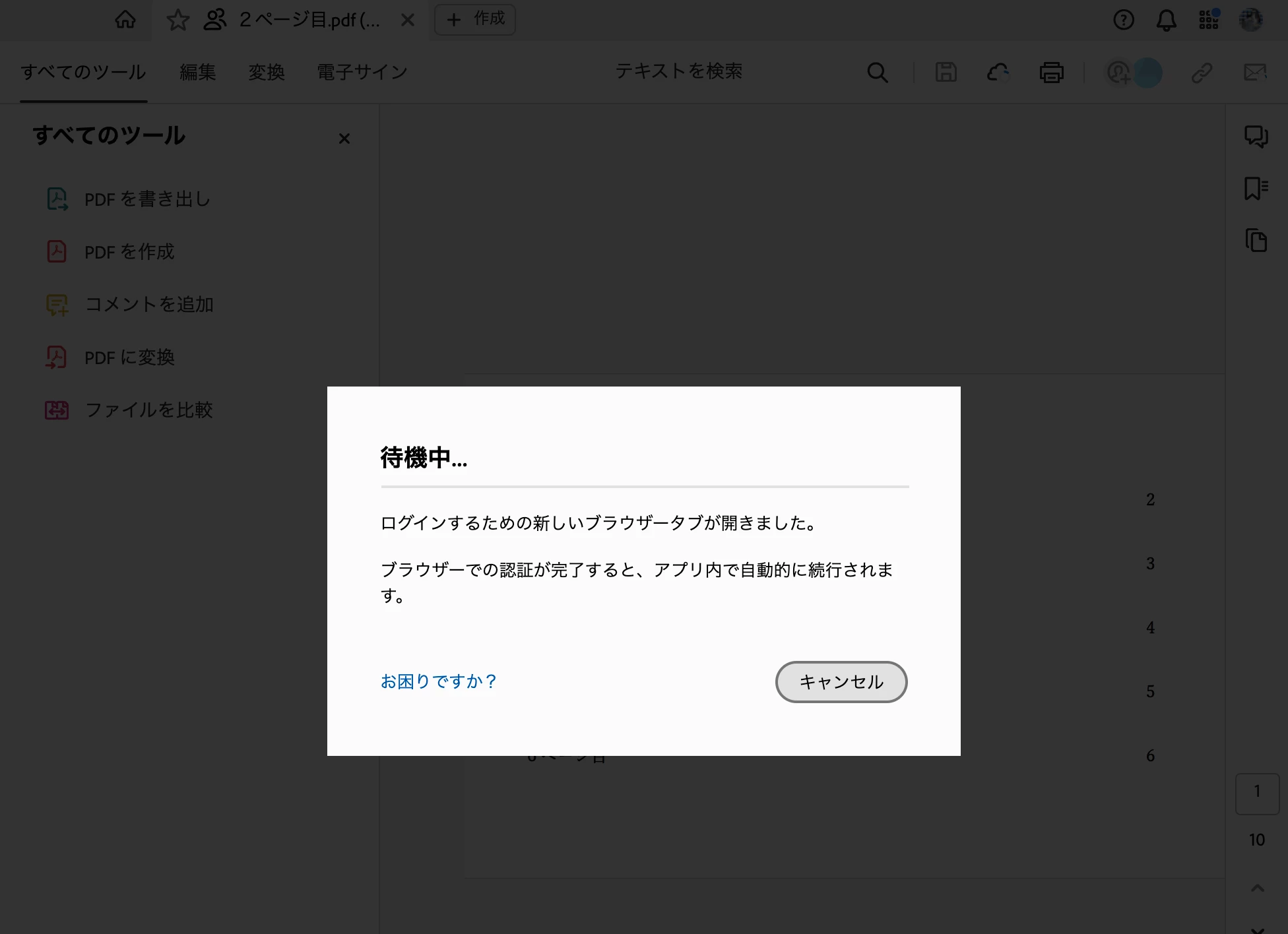
Task: Click the お困りですか？ link
Action: click(438, 681)
